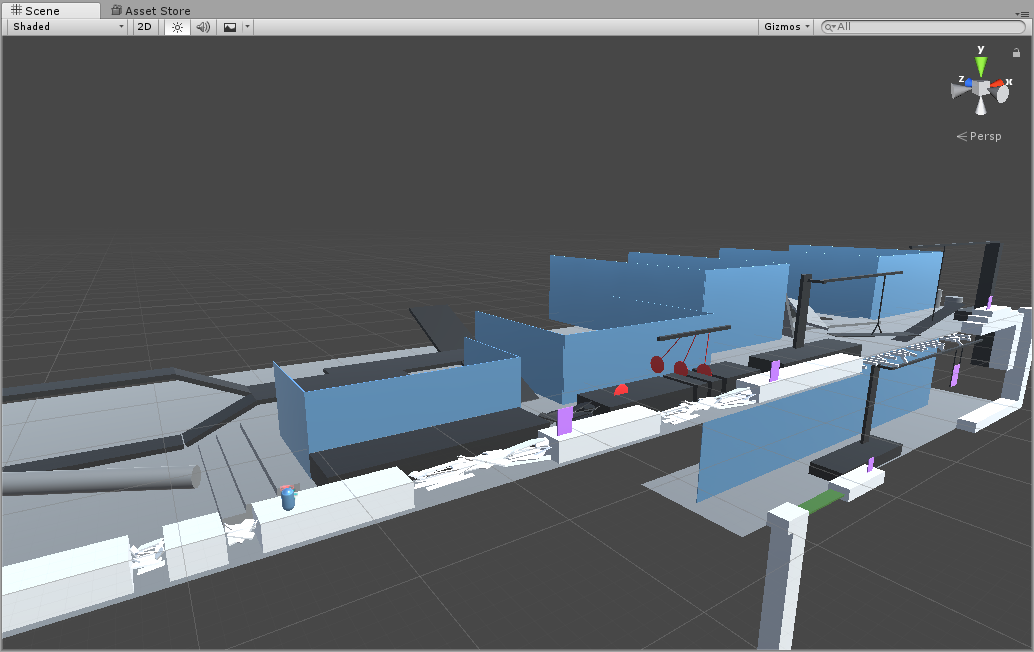
Task: Click the blue Z axis cone
Action: 968,83
